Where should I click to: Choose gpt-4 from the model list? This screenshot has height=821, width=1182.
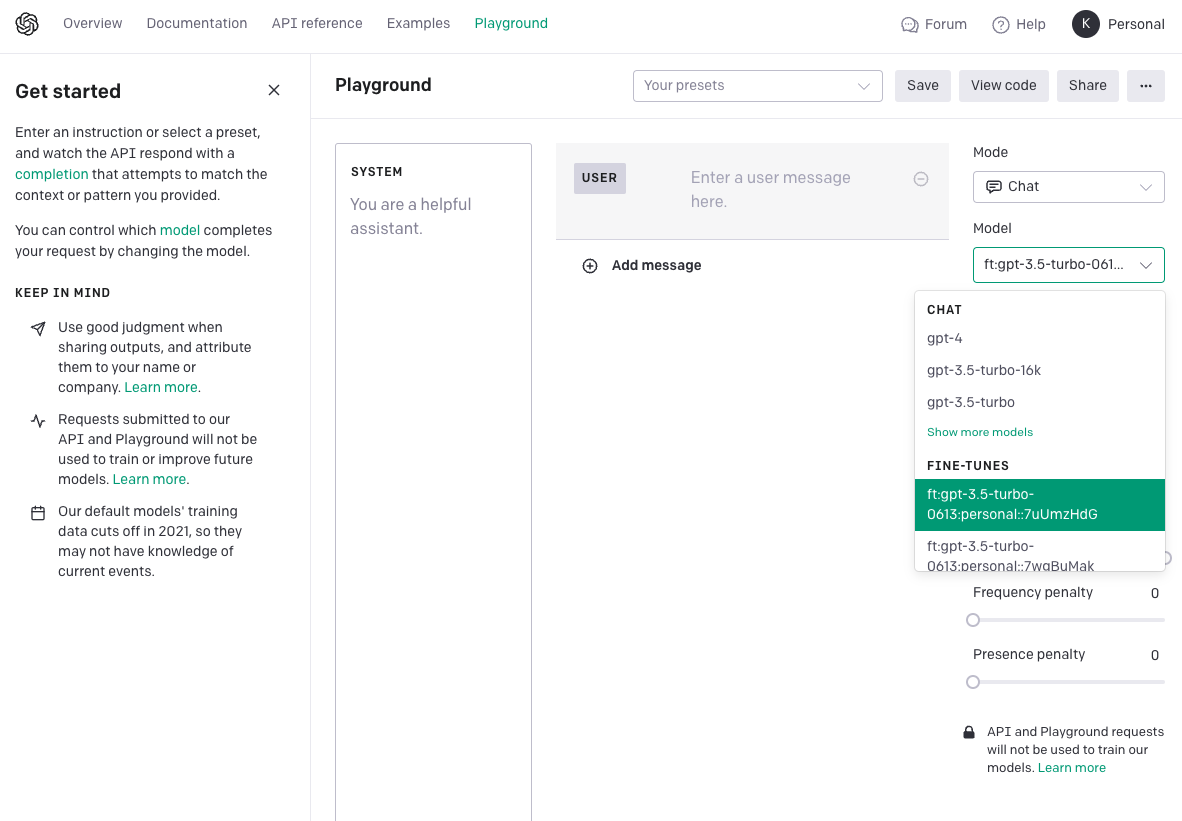coord(1040,339)
